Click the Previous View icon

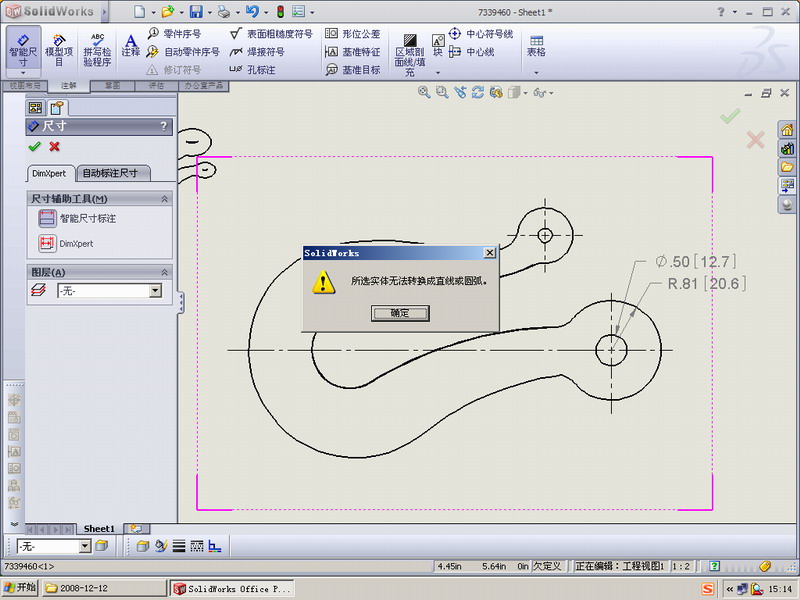[x=460, y=92]
